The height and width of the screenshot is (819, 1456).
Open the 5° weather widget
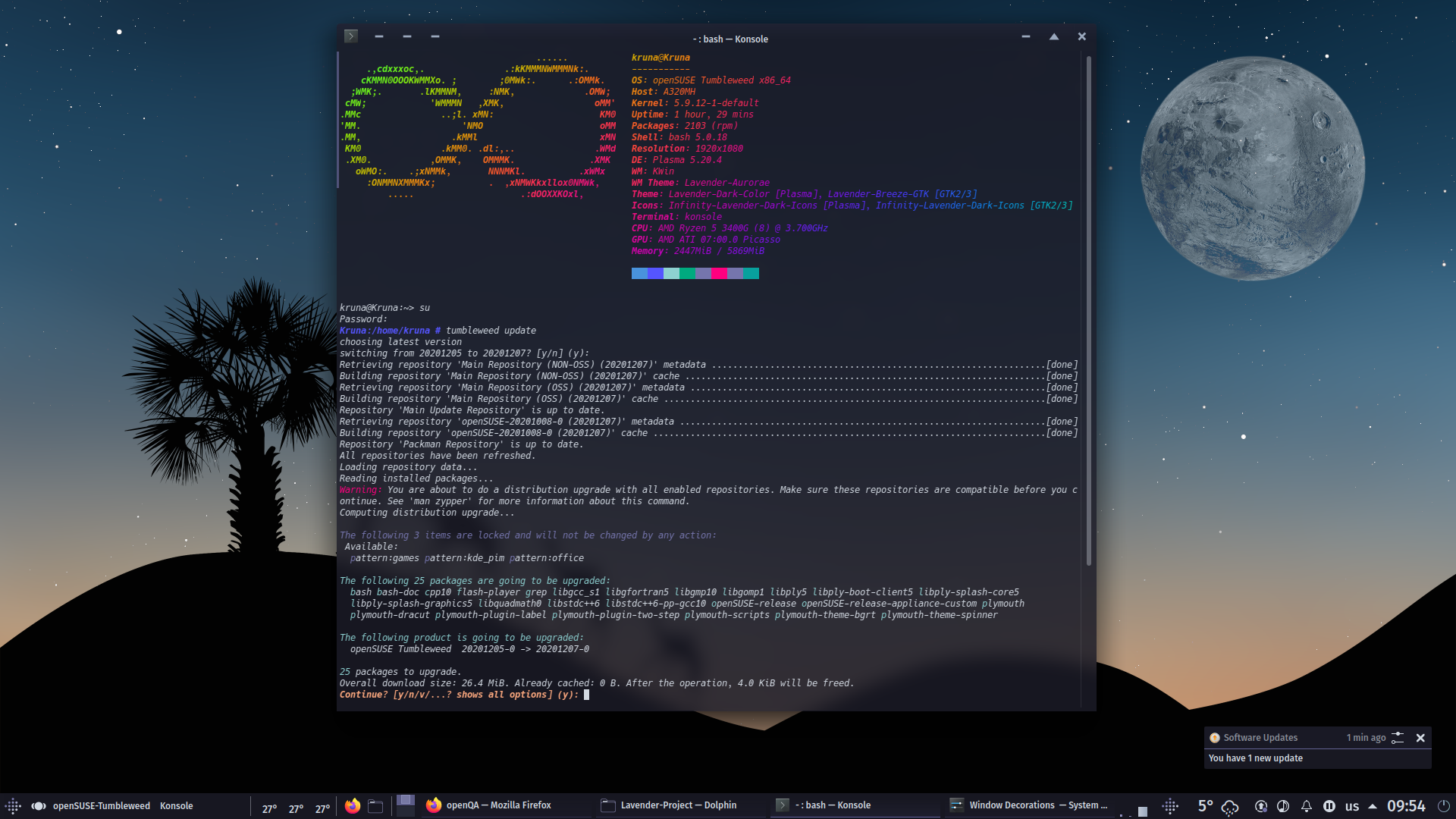coord(1217,806)
